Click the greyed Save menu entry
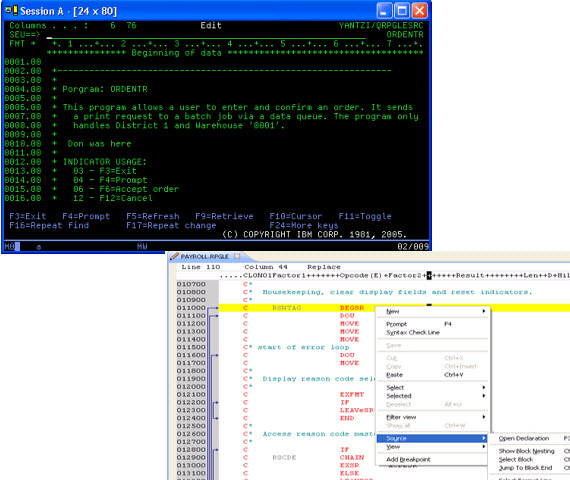 [x=433, y=345]
